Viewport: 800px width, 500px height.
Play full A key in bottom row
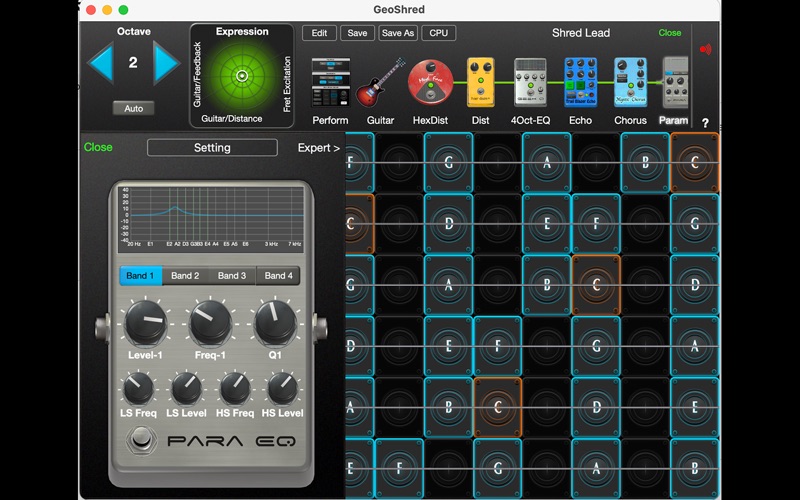(x=596, y=468)
